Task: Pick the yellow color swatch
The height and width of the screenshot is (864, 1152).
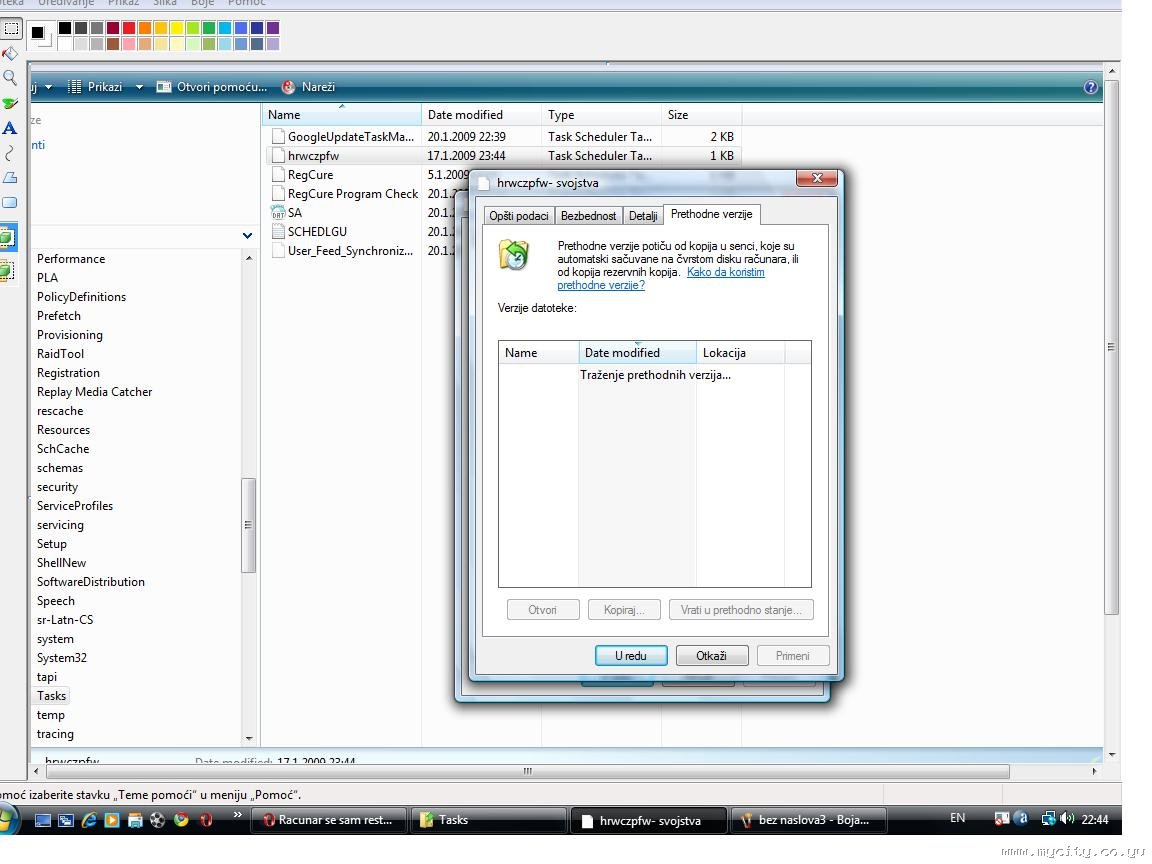Action: 176,28
